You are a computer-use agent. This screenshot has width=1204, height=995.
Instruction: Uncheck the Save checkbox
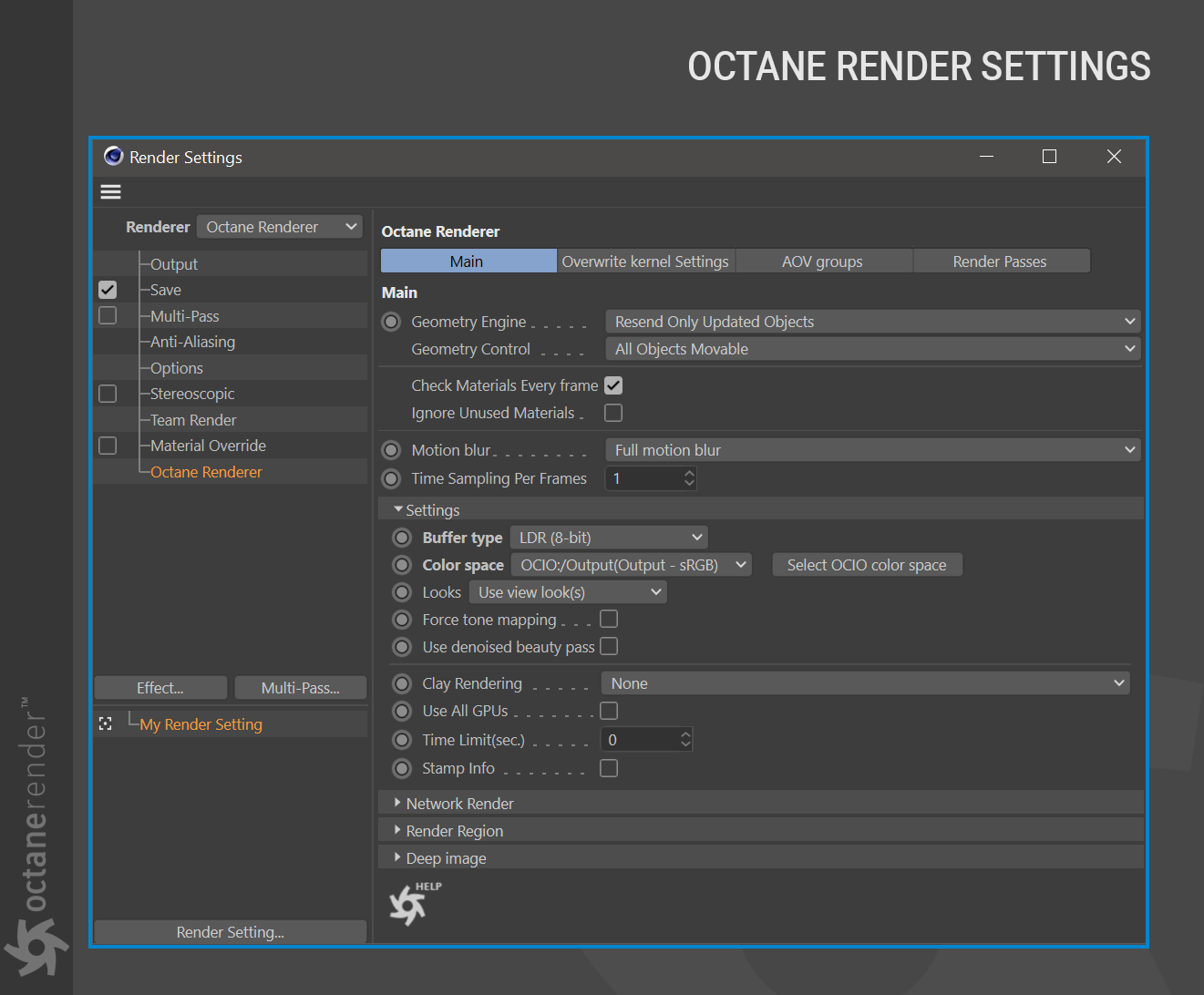tap(108, 290)
